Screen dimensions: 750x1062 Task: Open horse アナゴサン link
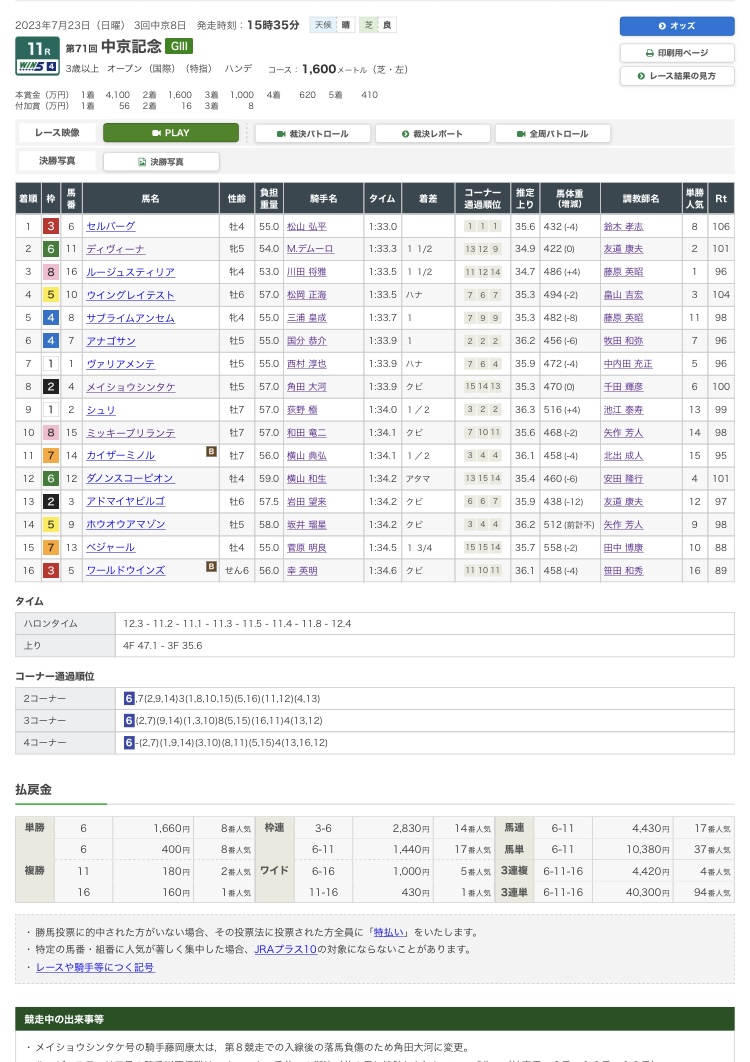pyautogui.click(x=110, y=341)
